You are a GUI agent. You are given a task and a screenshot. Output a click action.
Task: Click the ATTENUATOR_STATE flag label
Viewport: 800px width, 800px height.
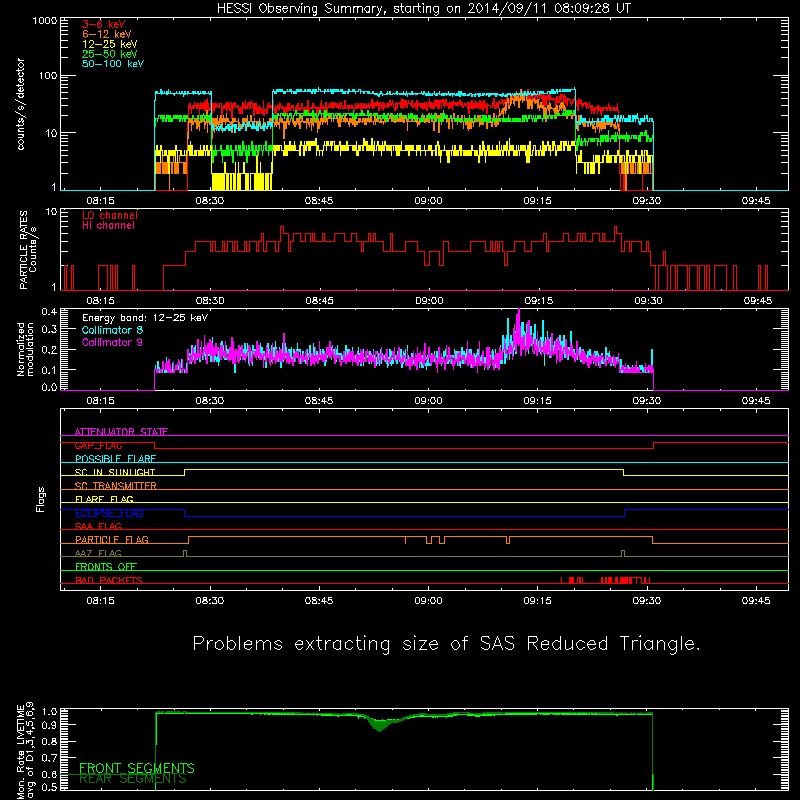(121, 432)
